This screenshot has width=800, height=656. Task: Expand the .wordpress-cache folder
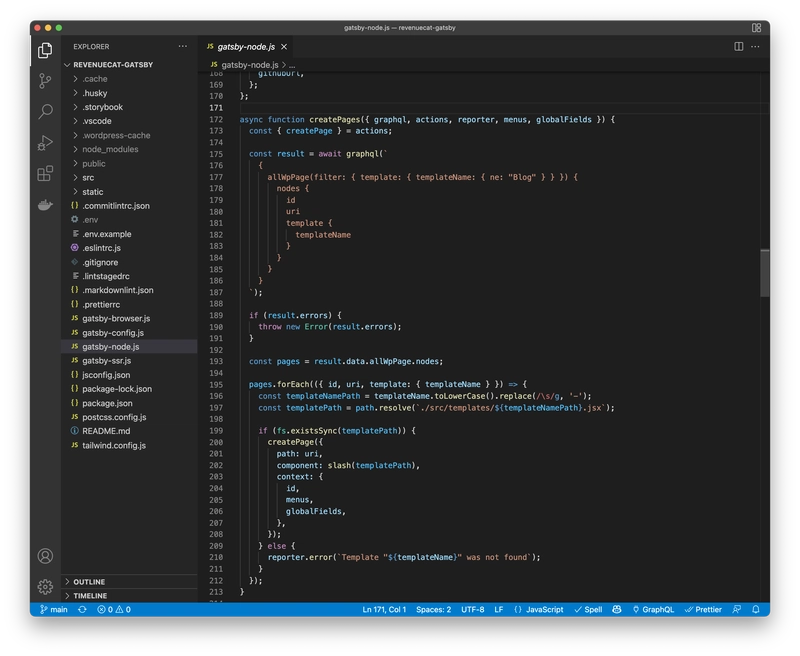(x=129, y=135)
